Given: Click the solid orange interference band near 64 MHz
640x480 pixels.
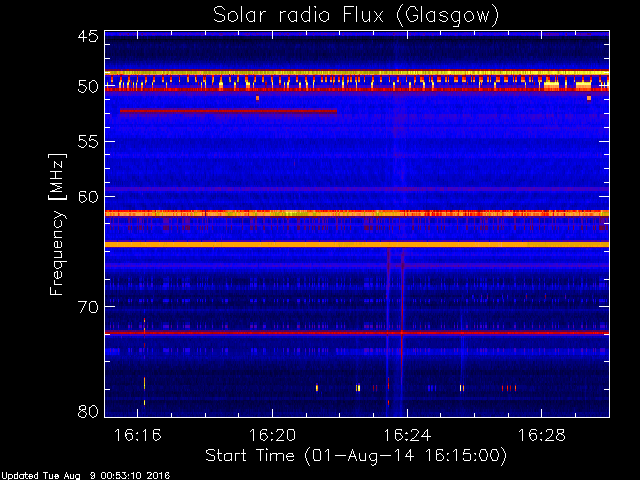Looking at the screenshot, I should click(357, 244).
